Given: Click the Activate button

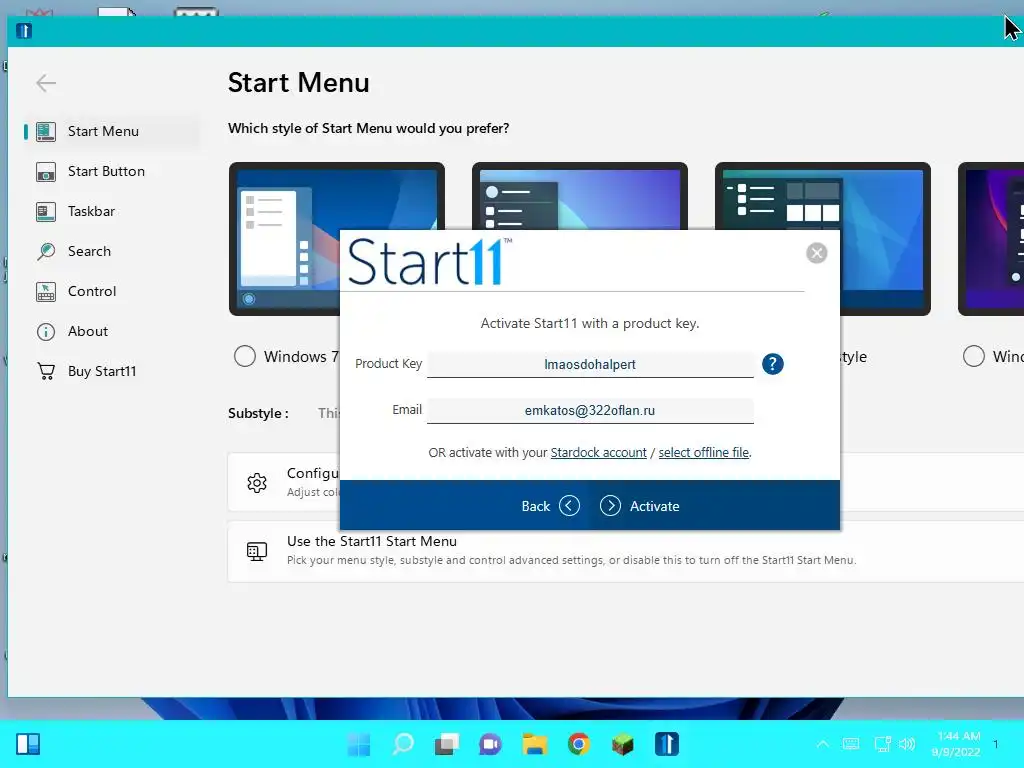Looking at the screenshot, I should [640, 506].
